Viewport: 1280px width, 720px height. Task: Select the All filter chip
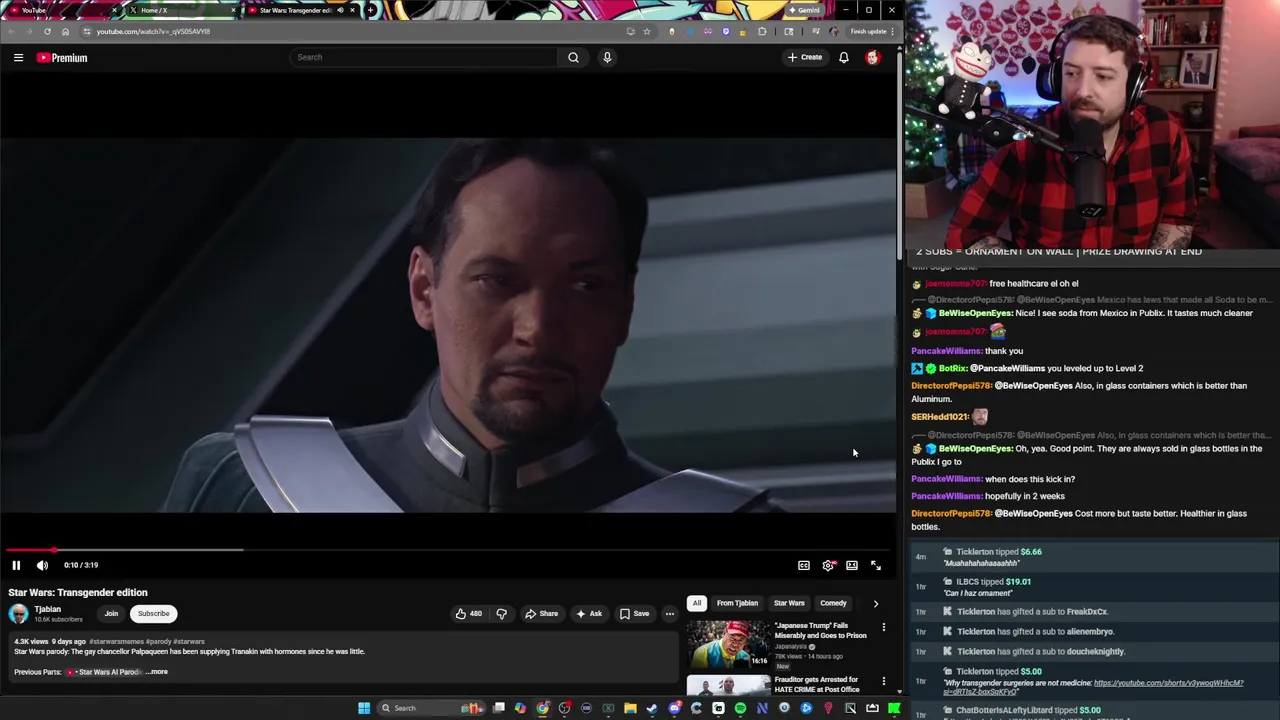pyautogui.click(x=696, y=603)
